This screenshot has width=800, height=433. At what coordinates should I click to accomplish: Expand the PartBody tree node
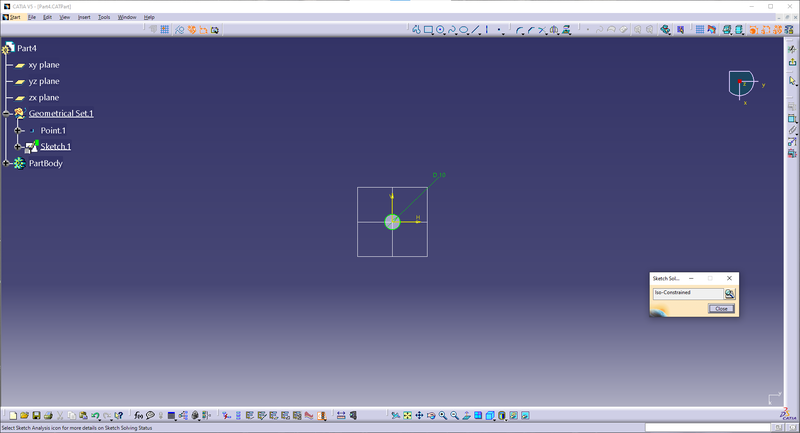[6, 163]
